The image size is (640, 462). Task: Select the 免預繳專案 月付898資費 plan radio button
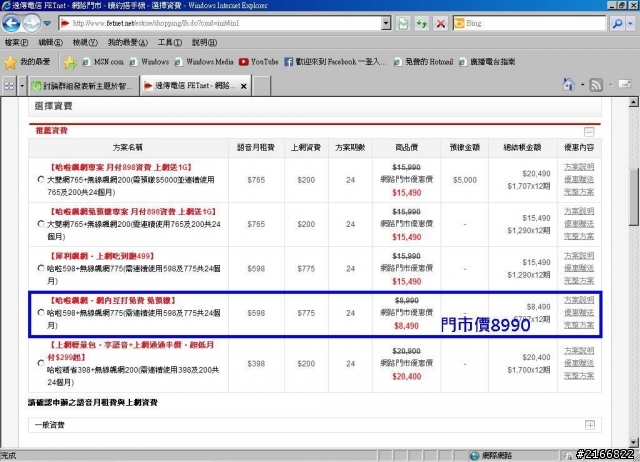pyautogui.click(x=41, y=224)
